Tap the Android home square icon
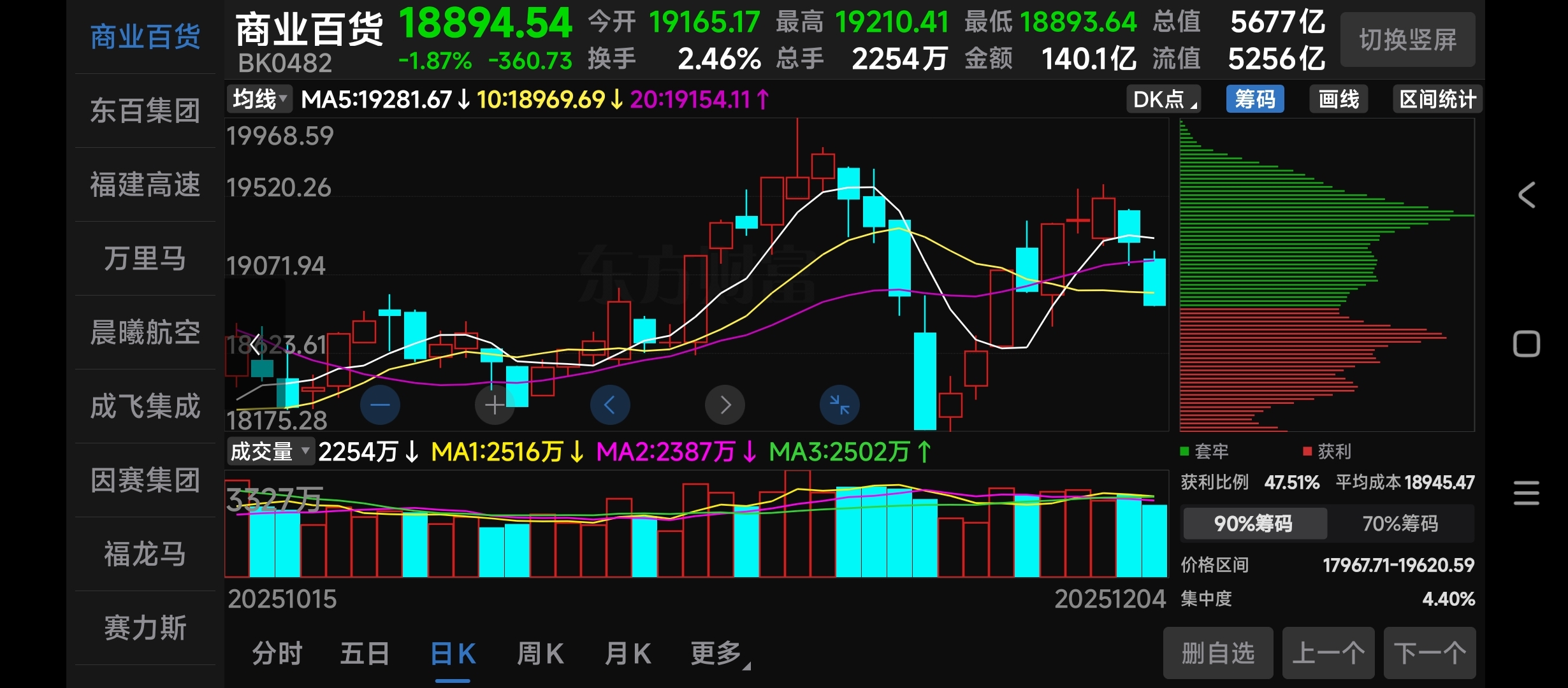Image resolution: width=1568 pixels, height=688 pixels. click(1527, 344)
